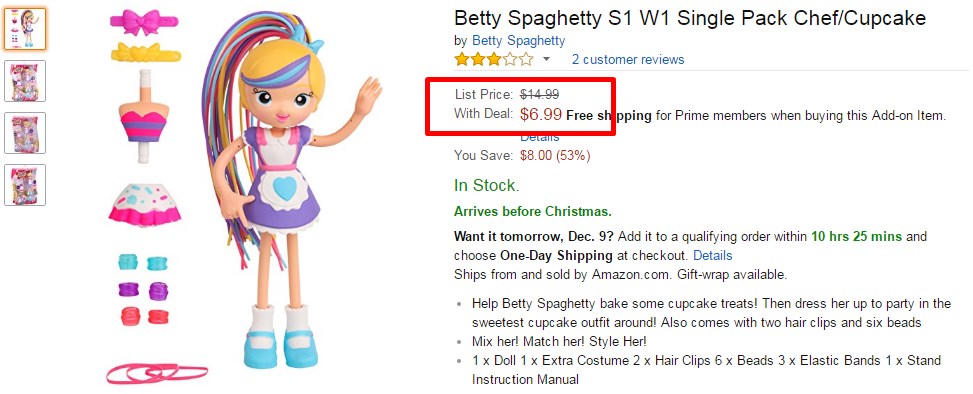This screenshot has width=973, height=394.
Task: Click Details link under the deal price
Action: pos(540,138)
